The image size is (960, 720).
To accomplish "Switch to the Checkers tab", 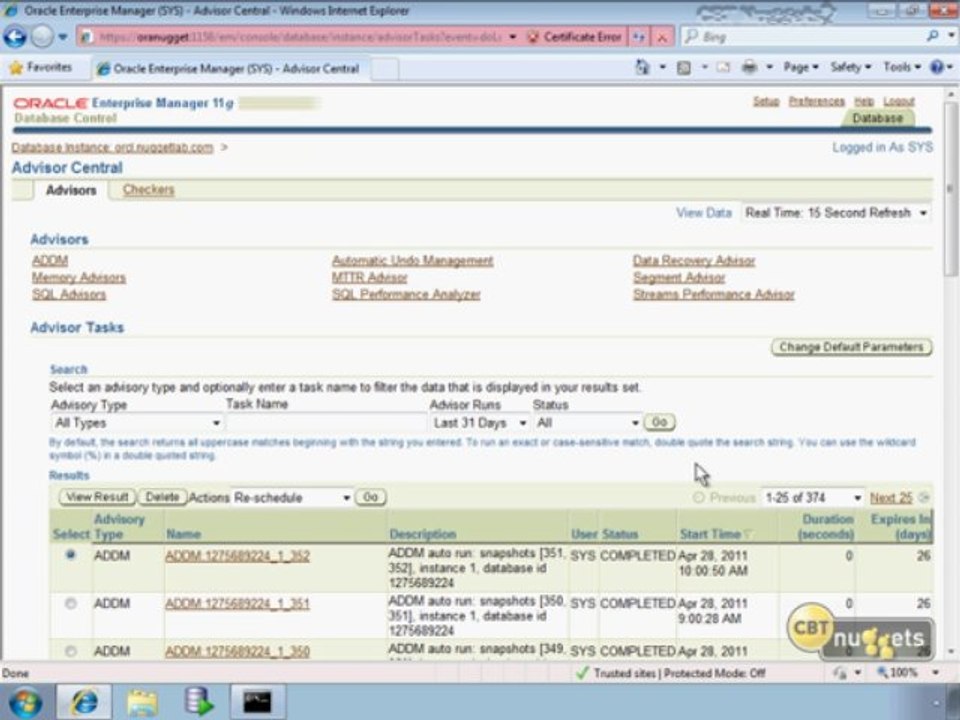I will tap(148, 190).
